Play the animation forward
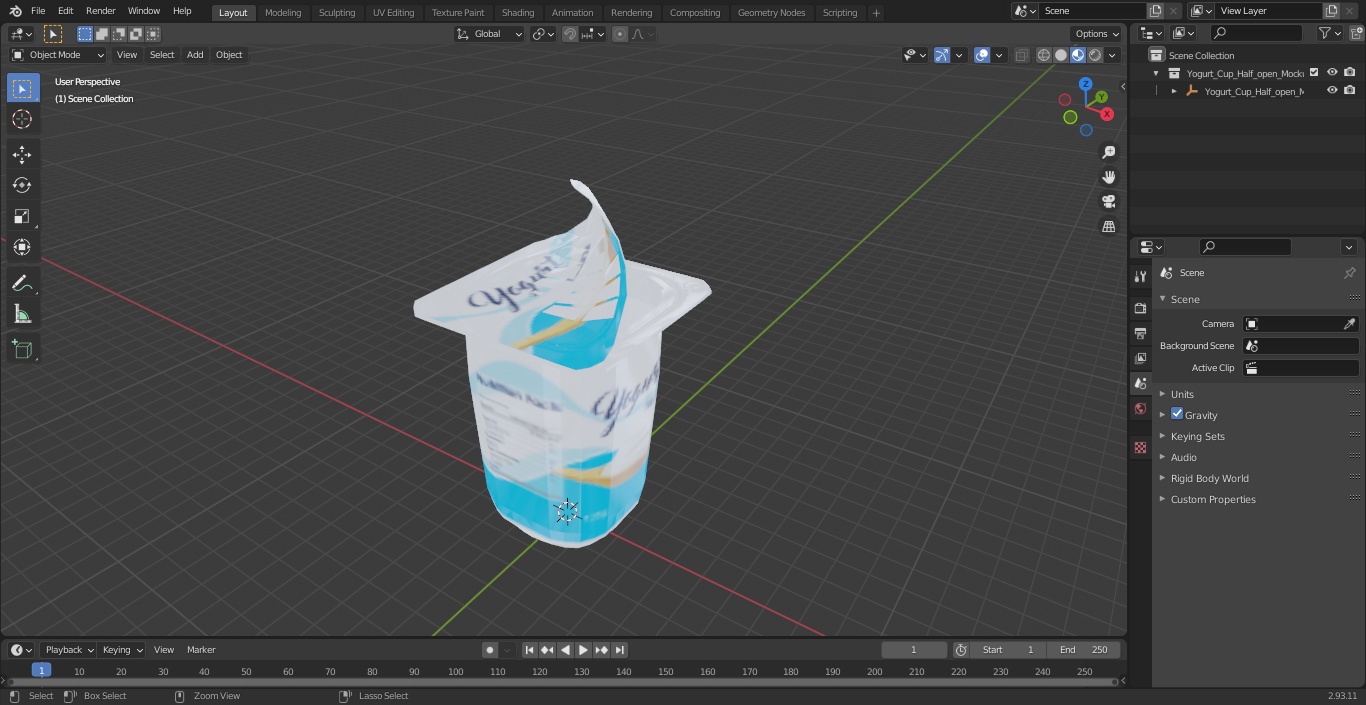 [583, 650]
